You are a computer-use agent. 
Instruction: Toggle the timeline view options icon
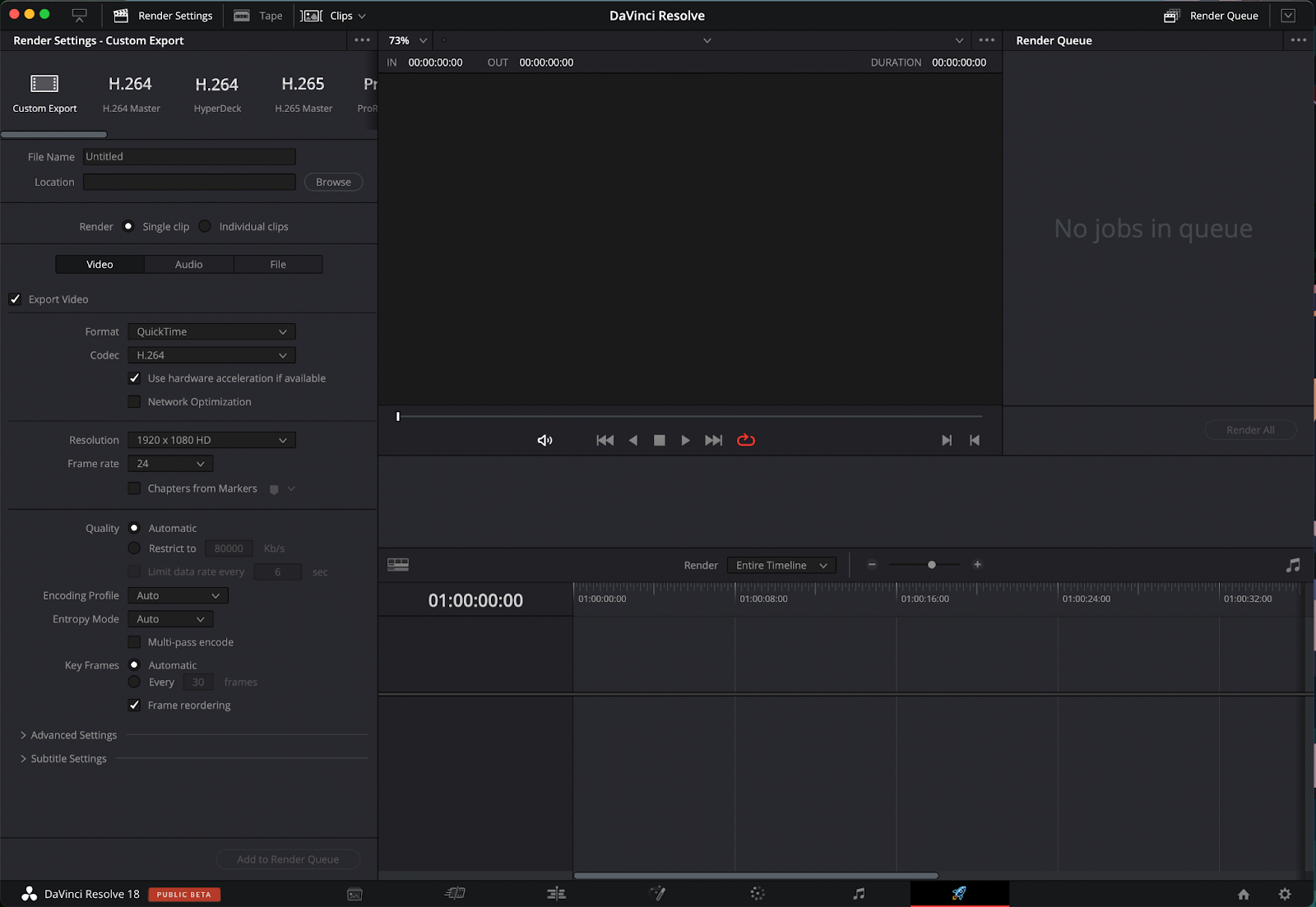pyautogui.click(x=398, y=565)
